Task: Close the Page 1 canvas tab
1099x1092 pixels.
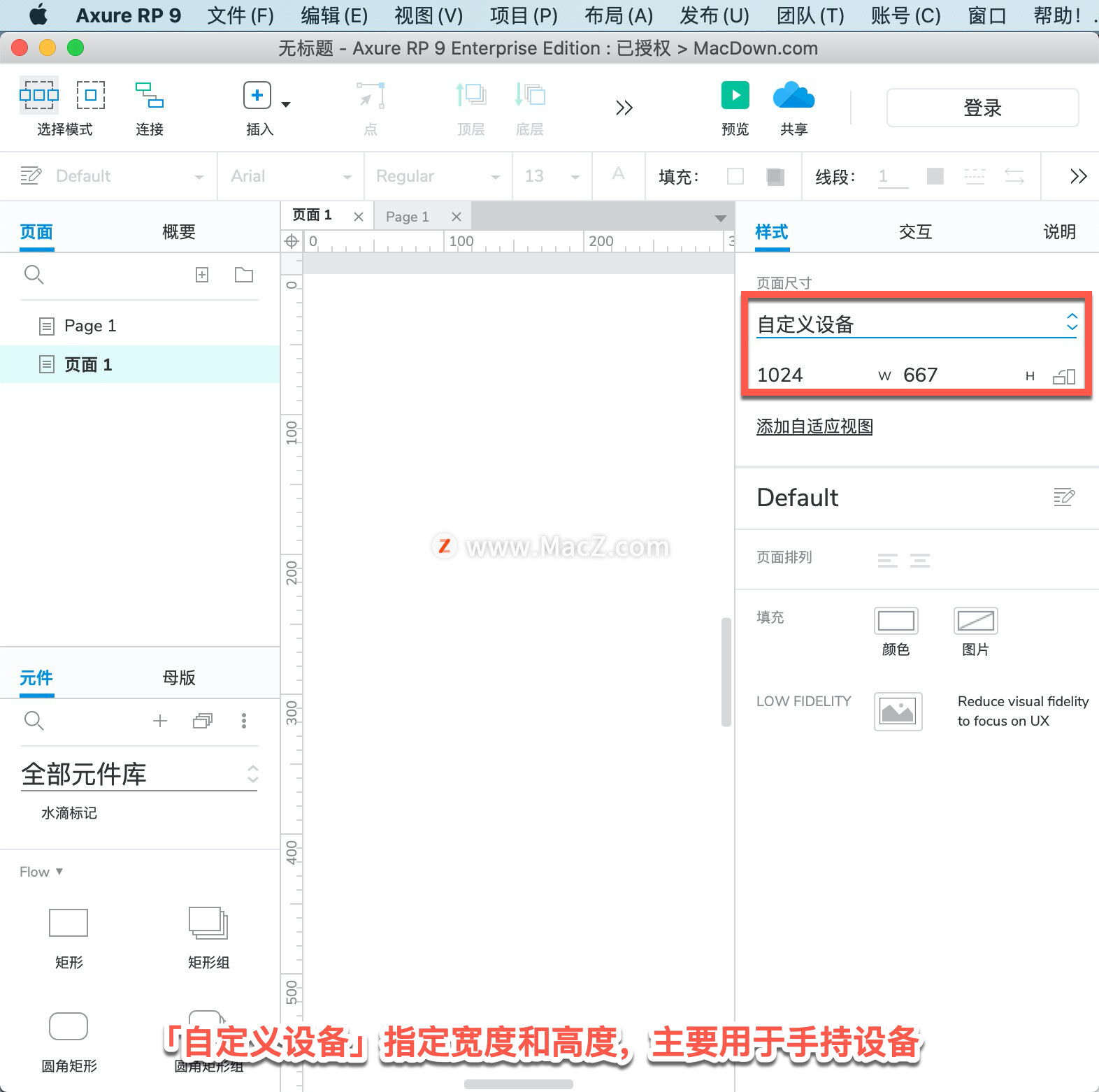Action: [457, 217]
